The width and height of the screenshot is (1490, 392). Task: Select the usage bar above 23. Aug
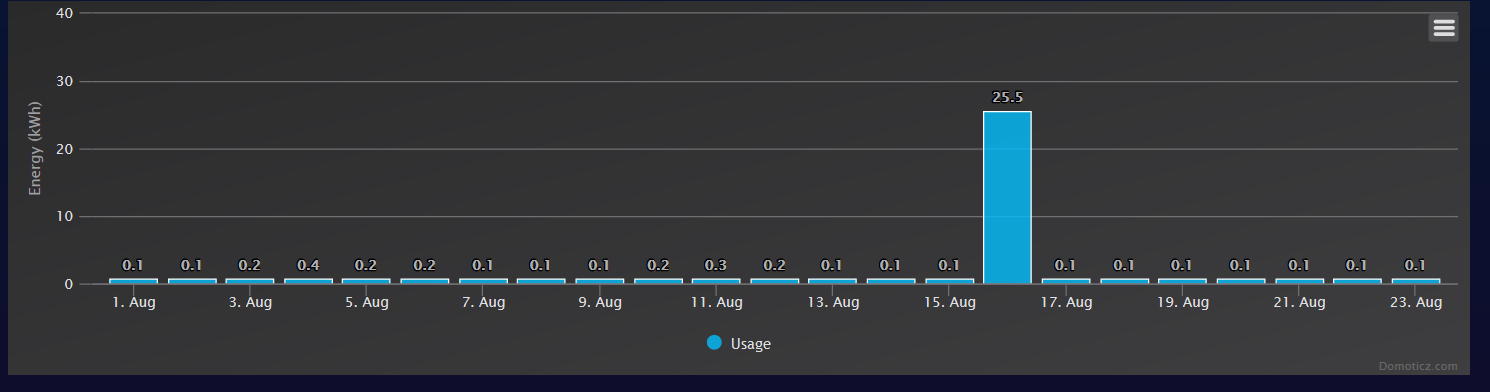1415,281
